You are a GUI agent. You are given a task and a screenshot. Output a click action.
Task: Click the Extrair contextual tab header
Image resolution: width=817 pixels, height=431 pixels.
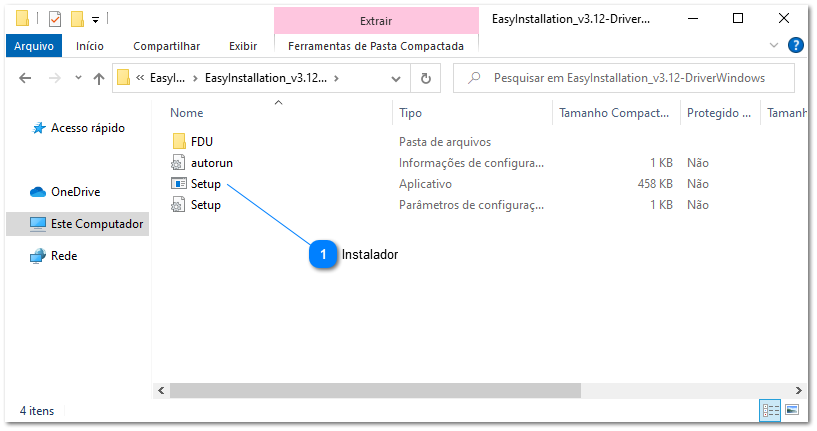pyautogui.click(x=376, y=21)
